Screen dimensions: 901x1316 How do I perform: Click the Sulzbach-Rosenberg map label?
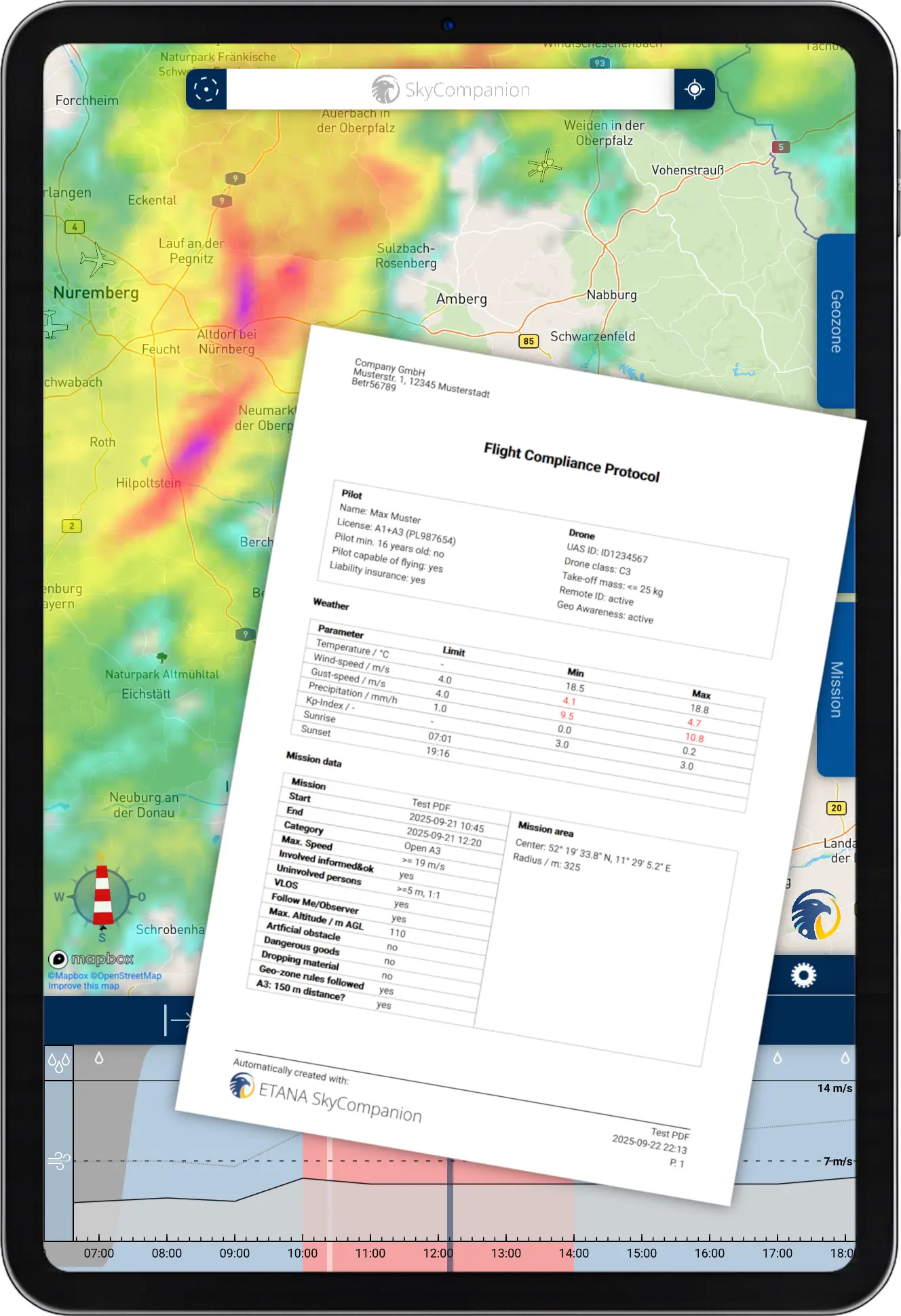click(x=406, y=256)
